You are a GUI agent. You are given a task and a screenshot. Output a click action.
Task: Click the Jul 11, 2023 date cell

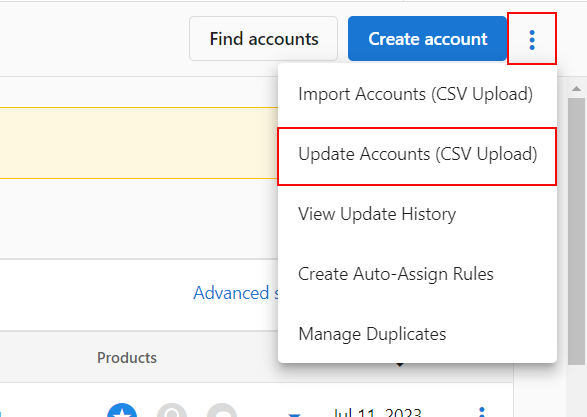click(x=377, y=412)
